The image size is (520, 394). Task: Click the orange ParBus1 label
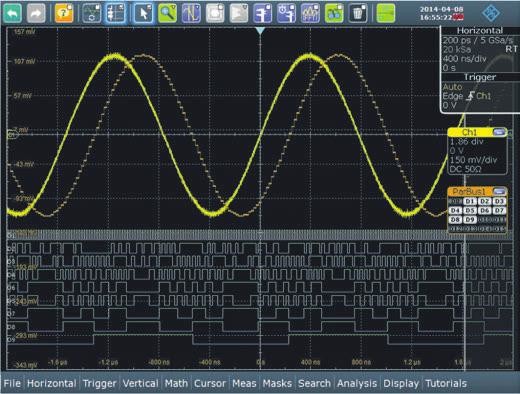click(x=469, y=191)
